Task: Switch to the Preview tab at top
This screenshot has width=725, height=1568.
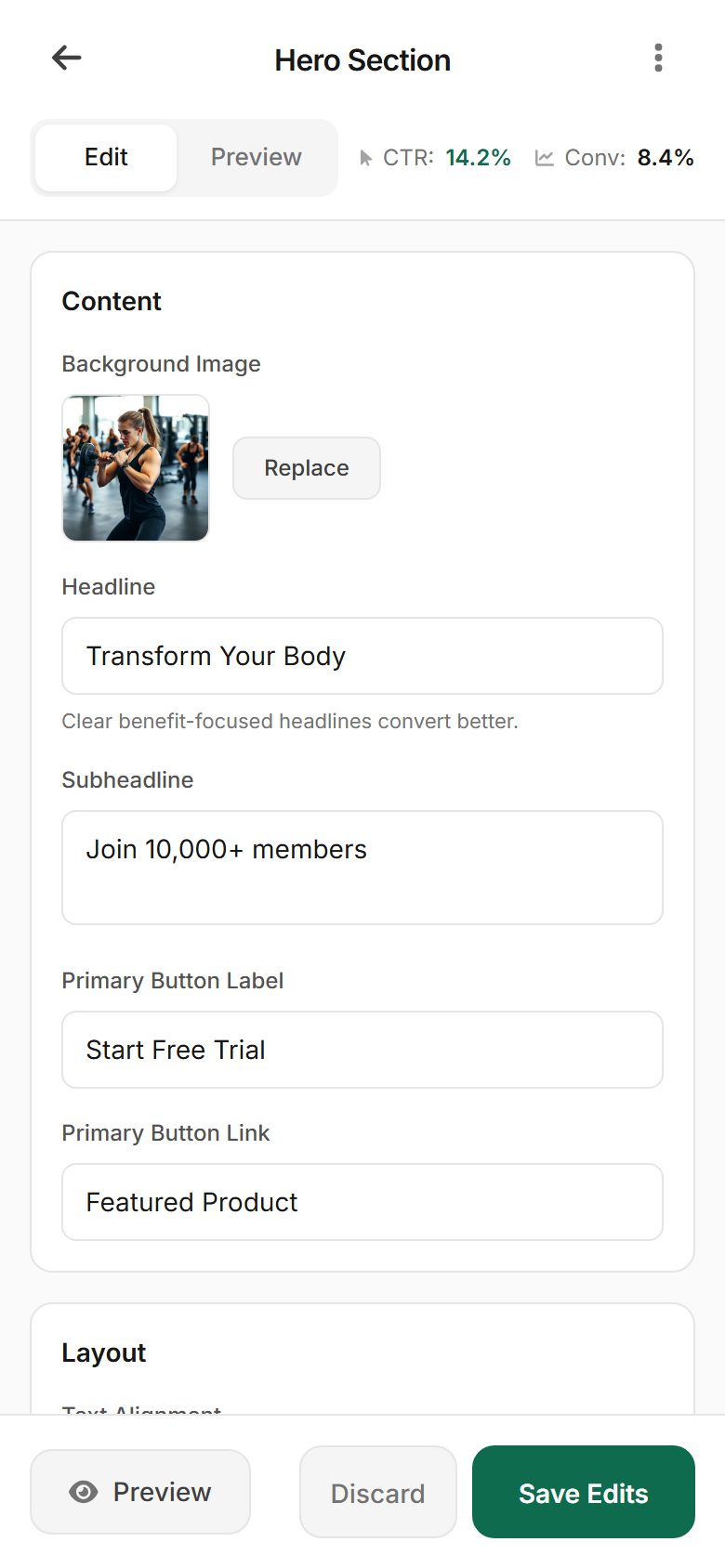Action: click(x=256, y=158)
